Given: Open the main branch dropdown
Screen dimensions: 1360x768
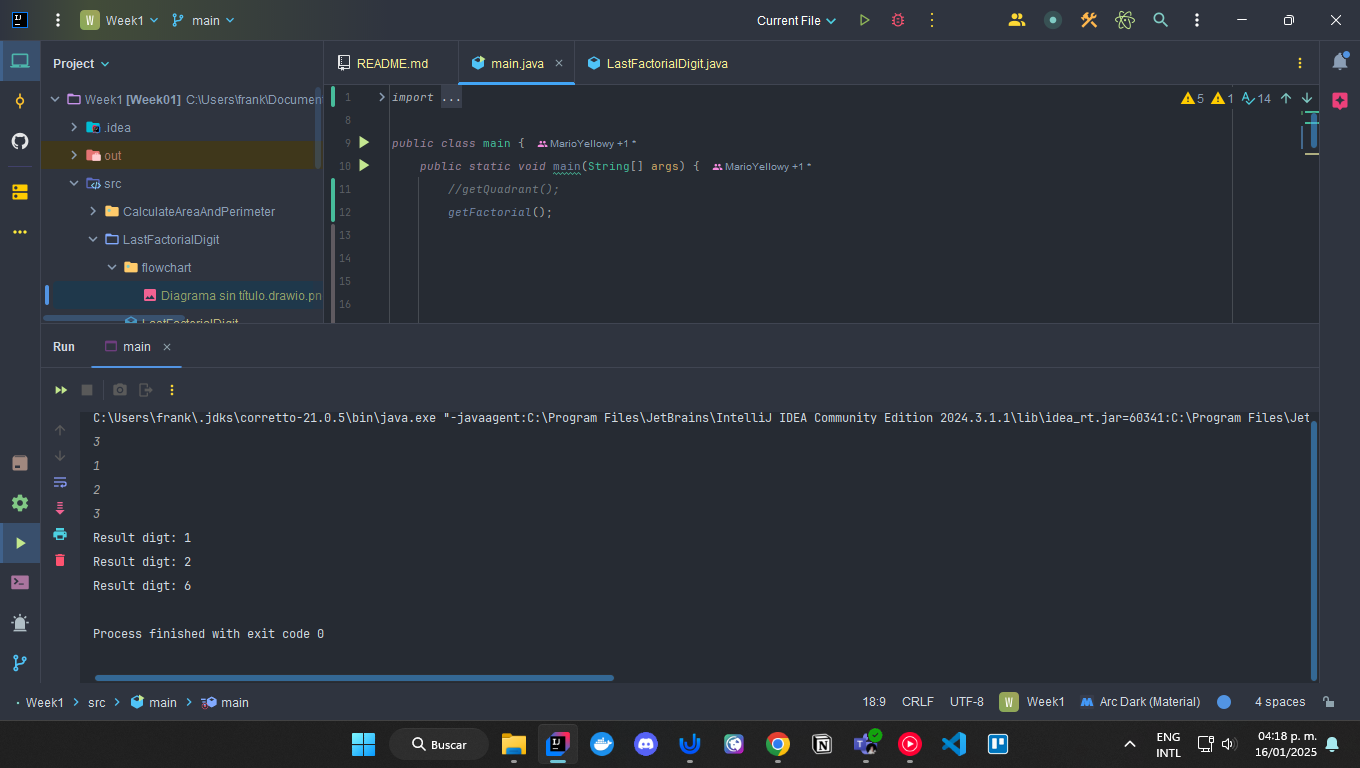Looking at the screenshot, I should click(203, 20).
